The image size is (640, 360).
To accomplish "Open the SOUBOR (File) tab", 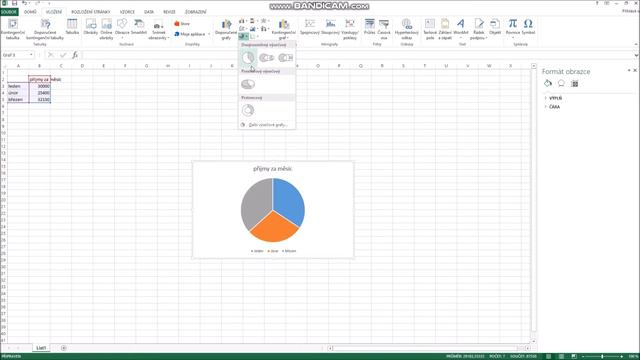I will [x=9, y=12].
